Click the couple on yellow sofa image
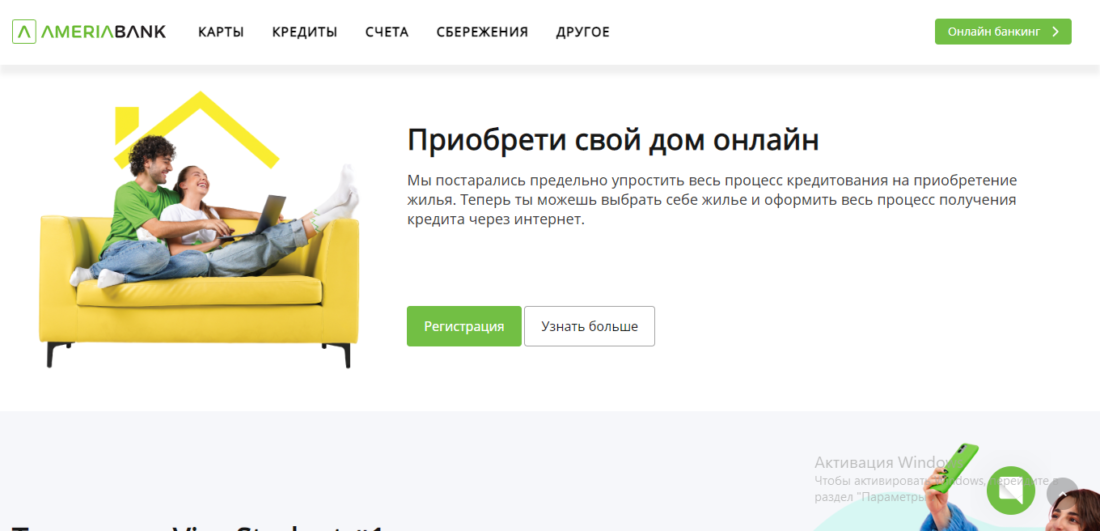1100x531 pixels. coord(199,229)
